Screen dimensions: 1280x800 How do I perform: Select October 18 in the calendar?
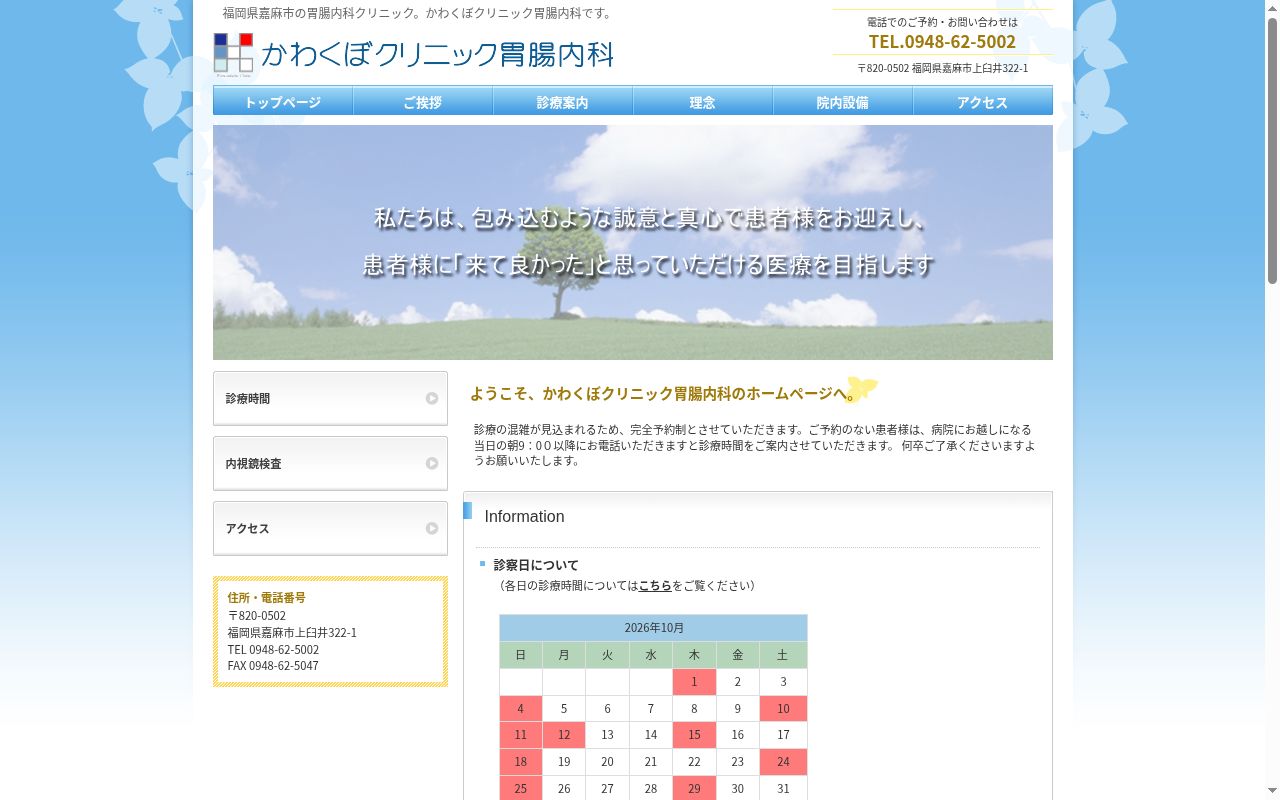(521, 762)
